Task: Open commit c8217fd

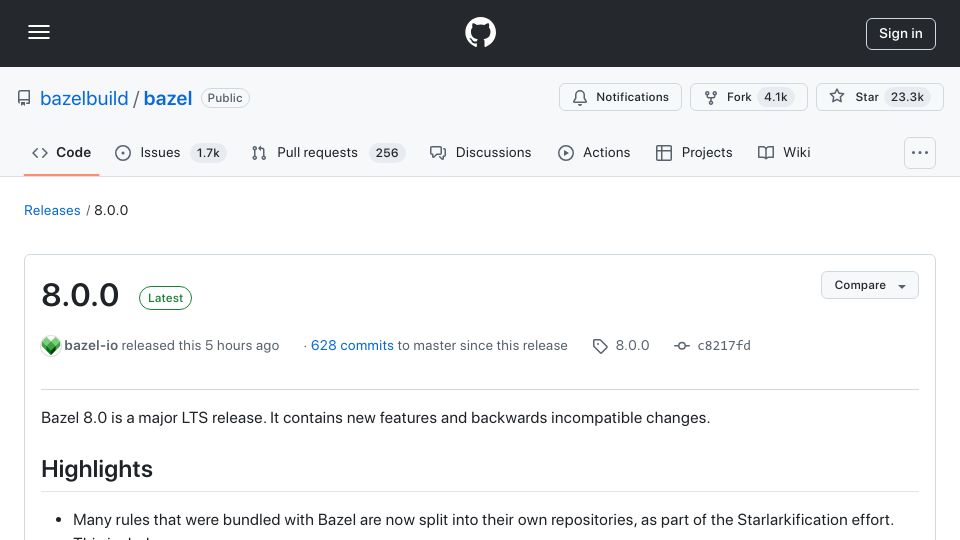Action: tap(724, 346)
